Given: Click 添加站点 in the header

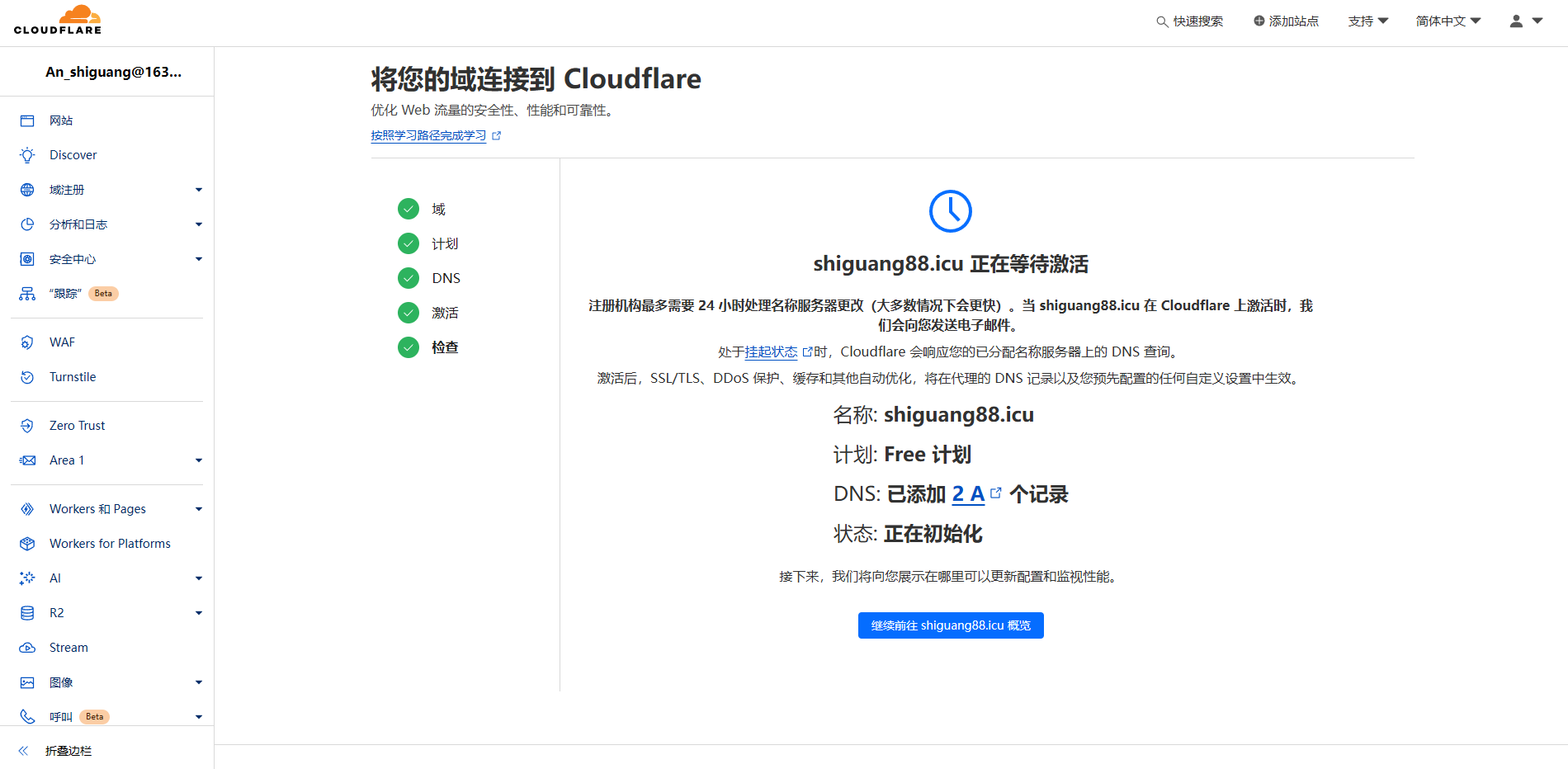Looking at the screenshot, I should 1286,21.
